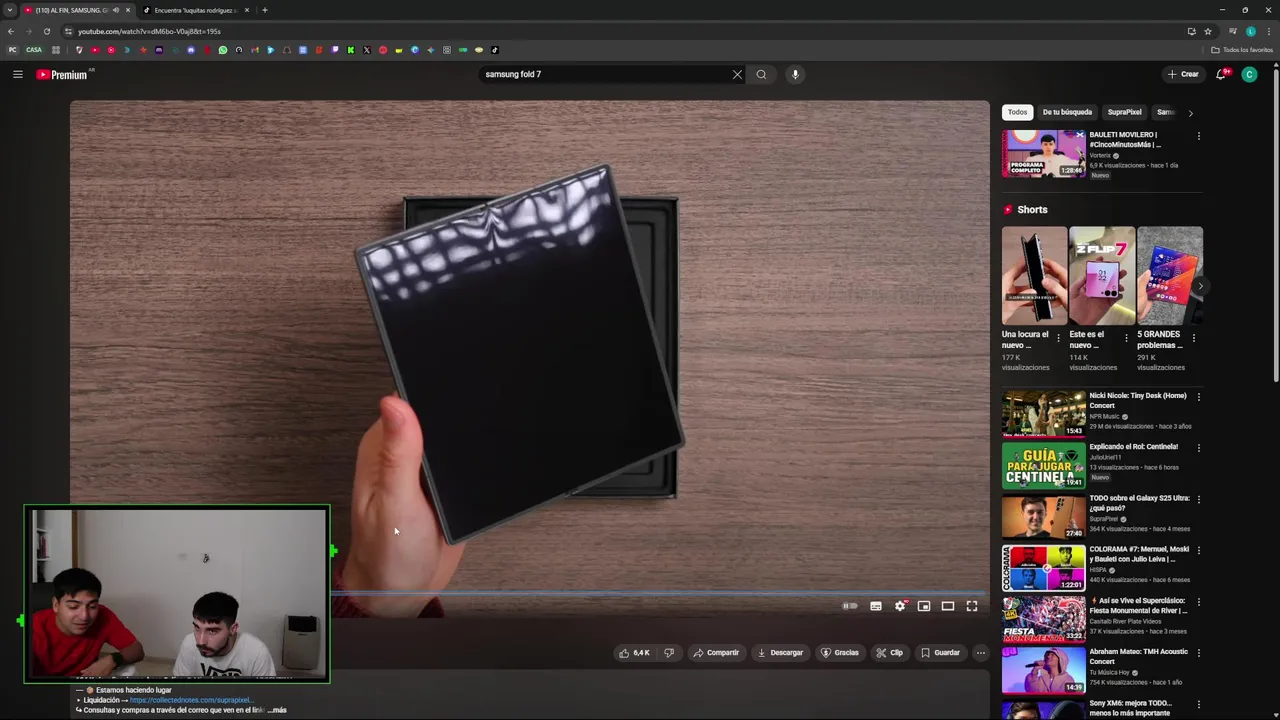Toggle the autoplay switch in the player
1280x720 pixels.
click(x=850, y=606)
